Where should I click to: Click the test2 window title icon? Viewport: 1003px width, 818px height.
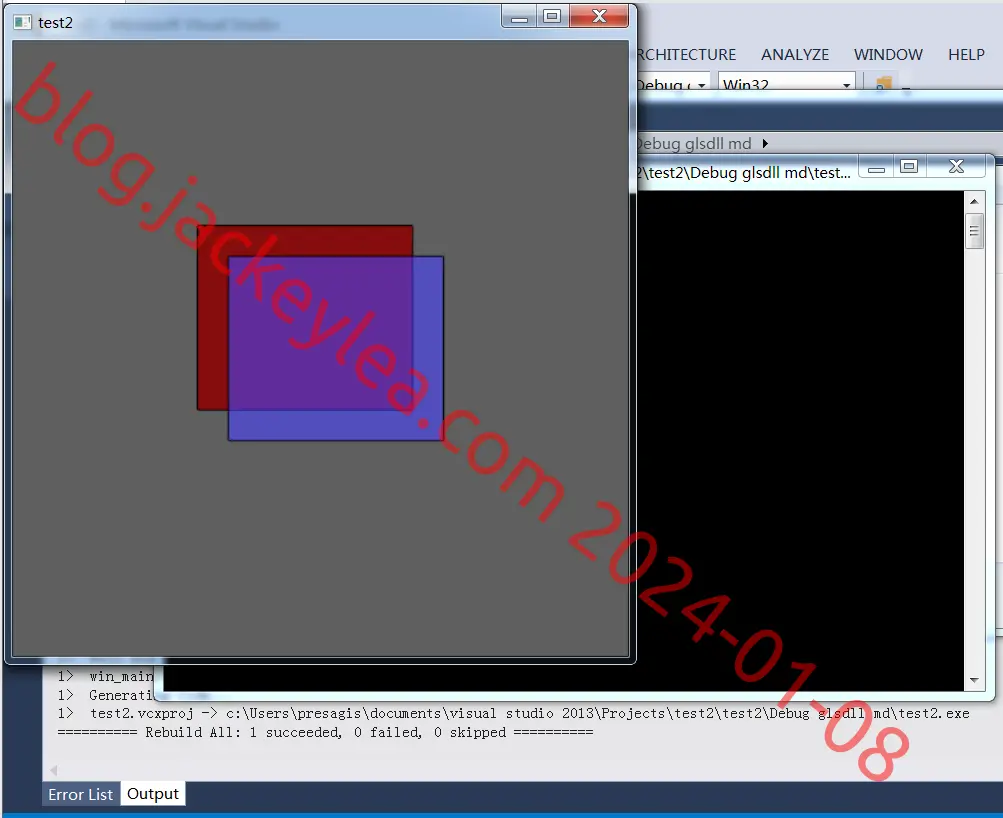click(22, 22)
